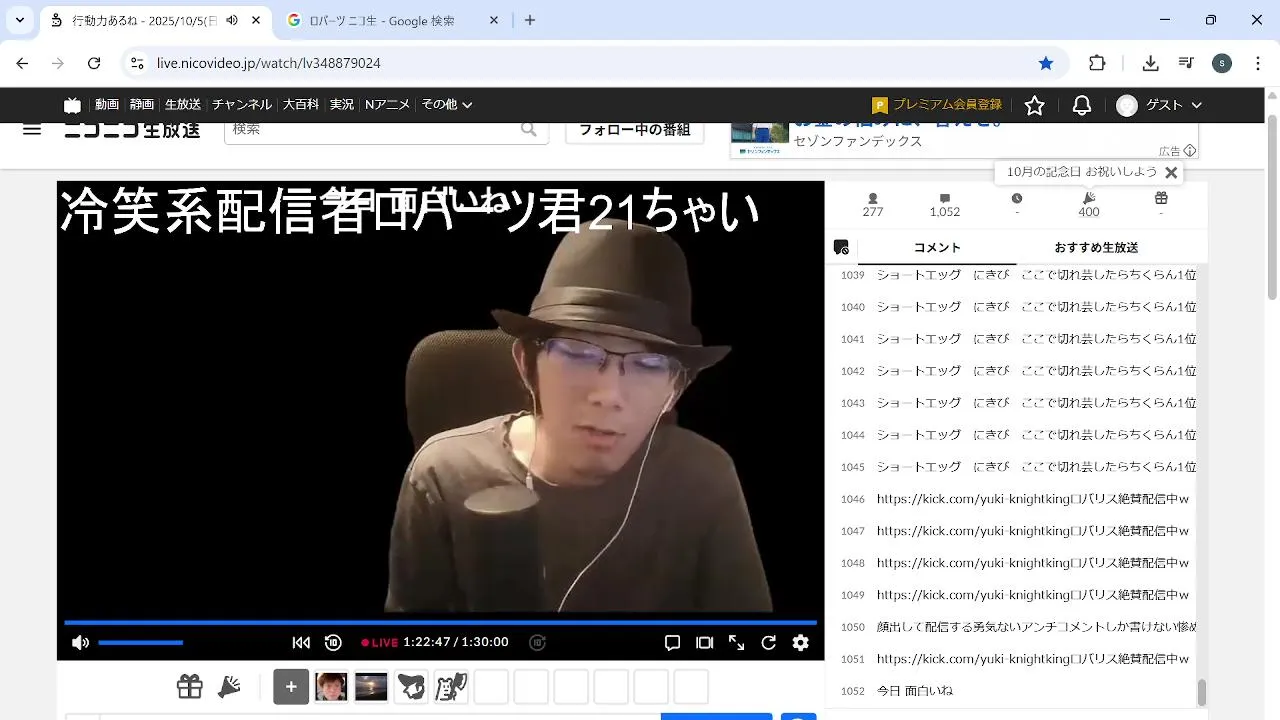Click the comment list scrollbar thumb

(1202, 691)
